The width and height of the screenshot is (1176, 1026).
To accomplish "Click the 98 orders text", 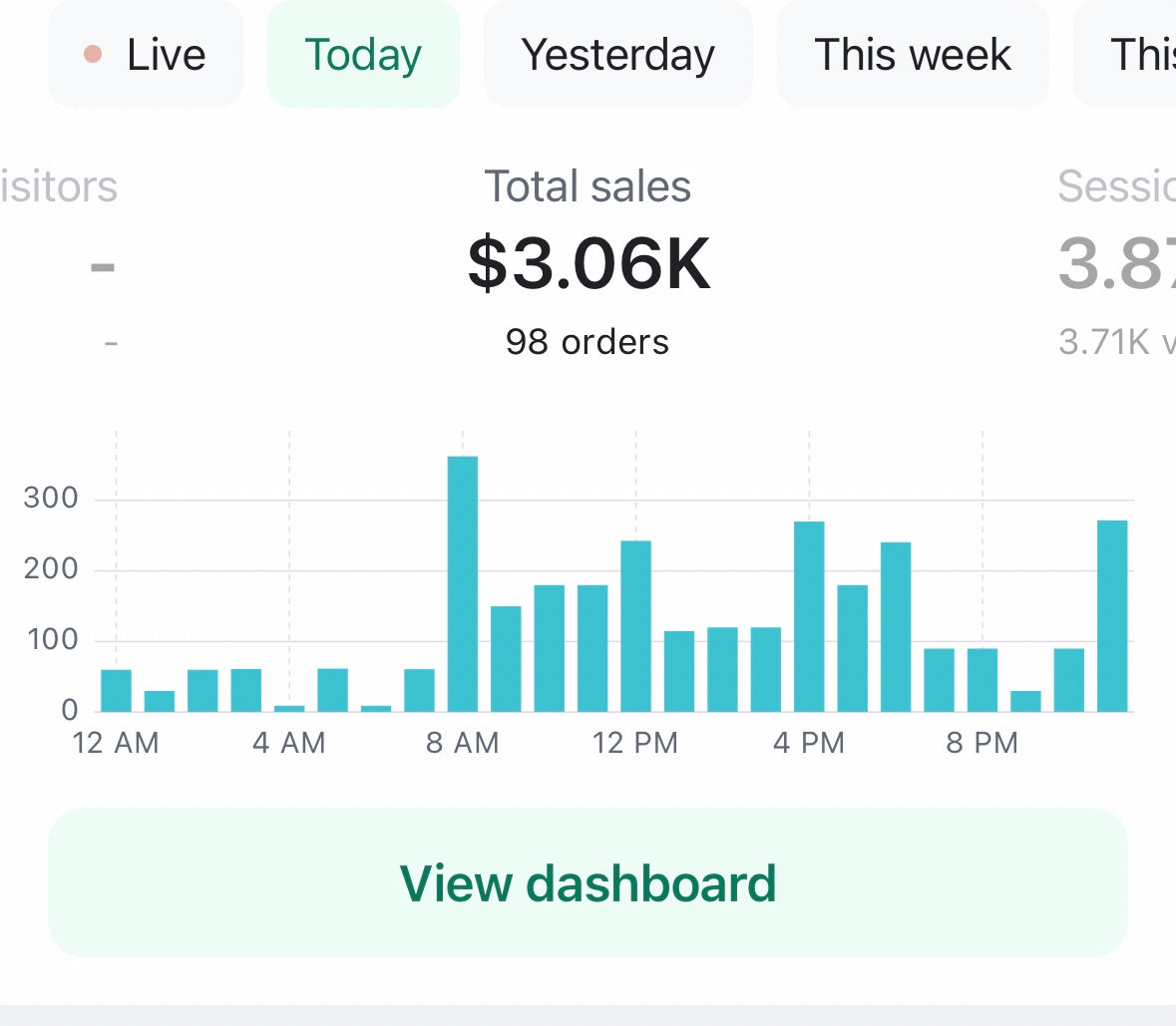I will click(588, 342).
